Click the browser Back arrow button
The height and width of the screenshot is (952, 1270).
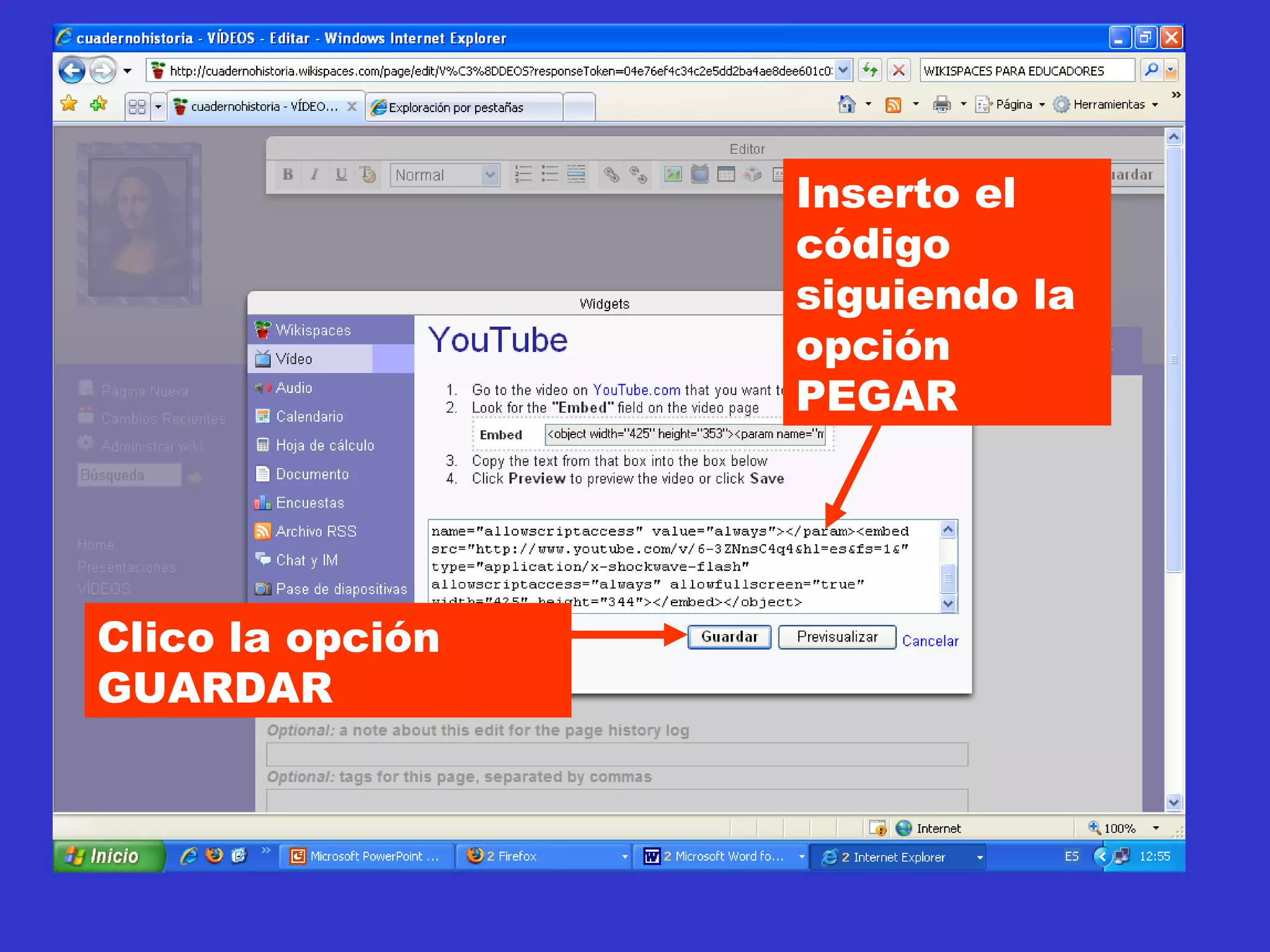point(72,70)
